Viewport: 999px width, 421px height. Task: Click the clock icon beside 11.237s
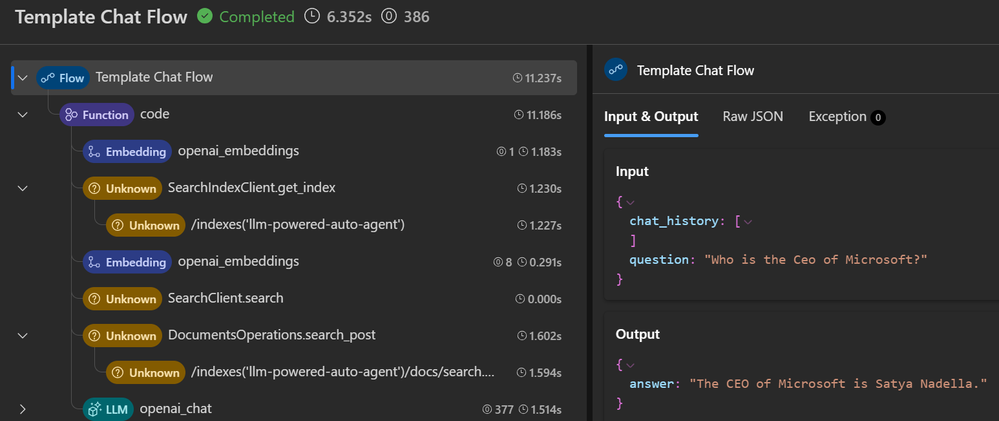517,78
